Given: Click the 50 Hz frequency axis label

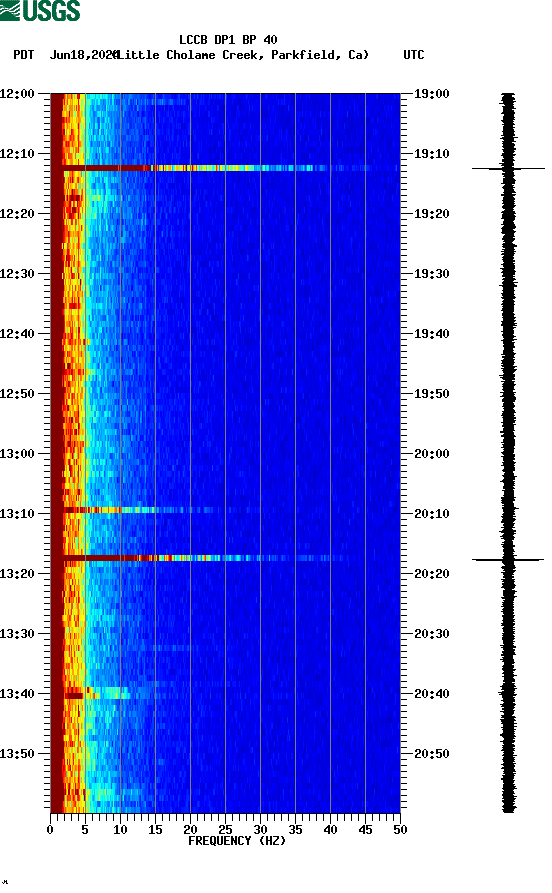Looking at the screenshot, I should 400,830.
